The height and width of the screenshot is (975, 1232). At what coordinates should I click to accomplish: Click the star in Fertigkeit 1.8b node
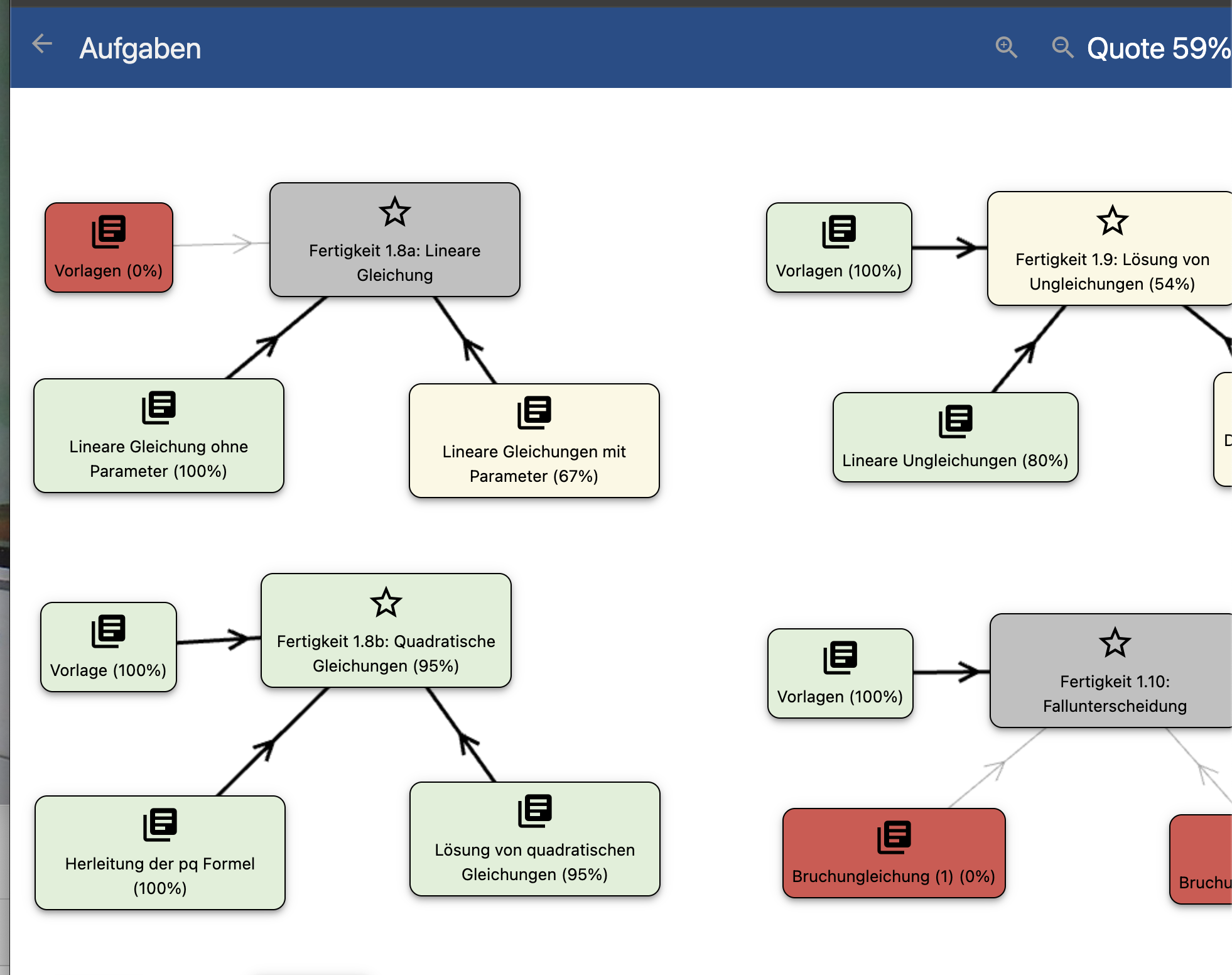(x=386, y=602)
